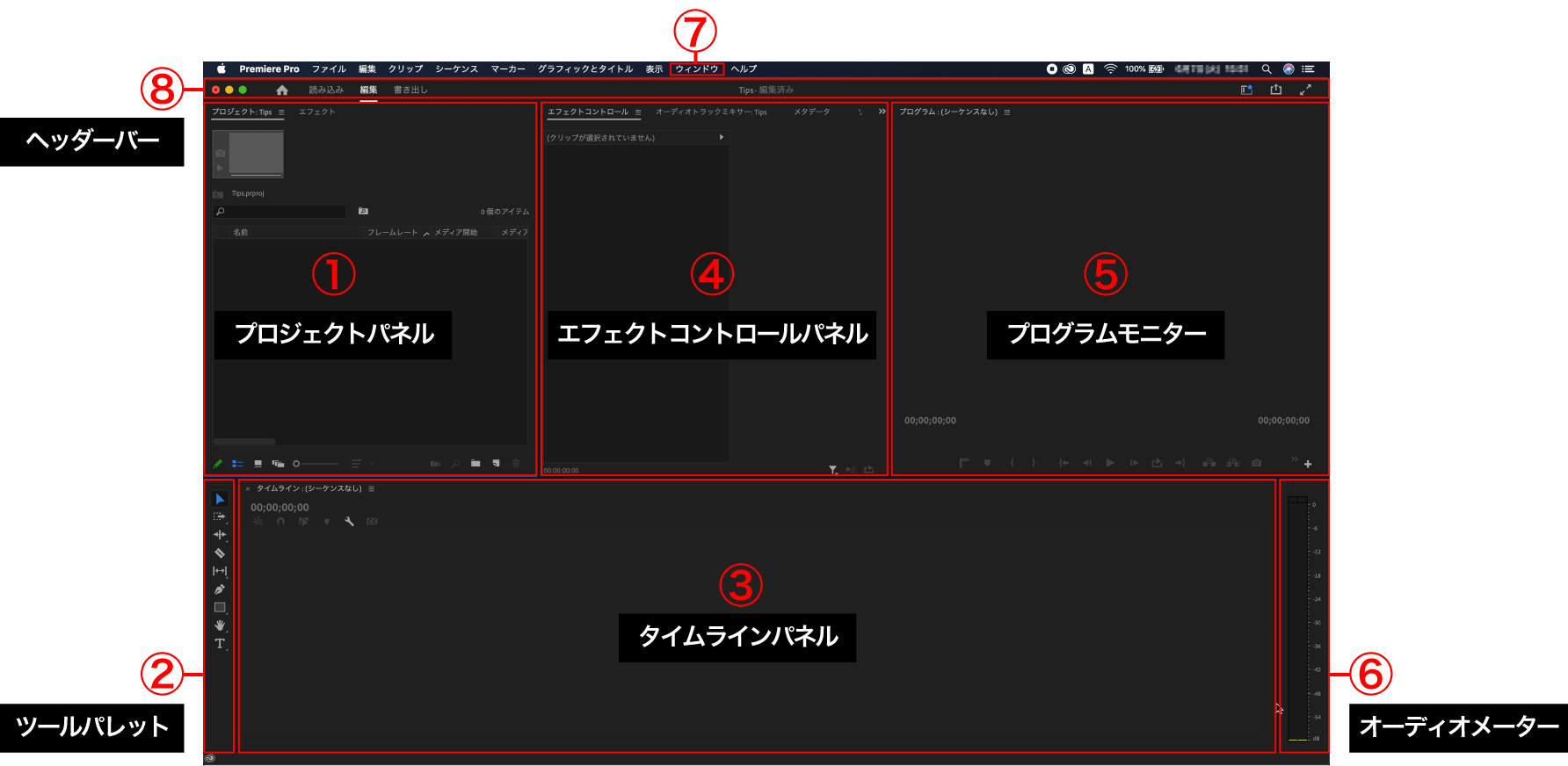Click the Project panel search field
Viewport: 1568px width, 766px height.
[279, 212]
